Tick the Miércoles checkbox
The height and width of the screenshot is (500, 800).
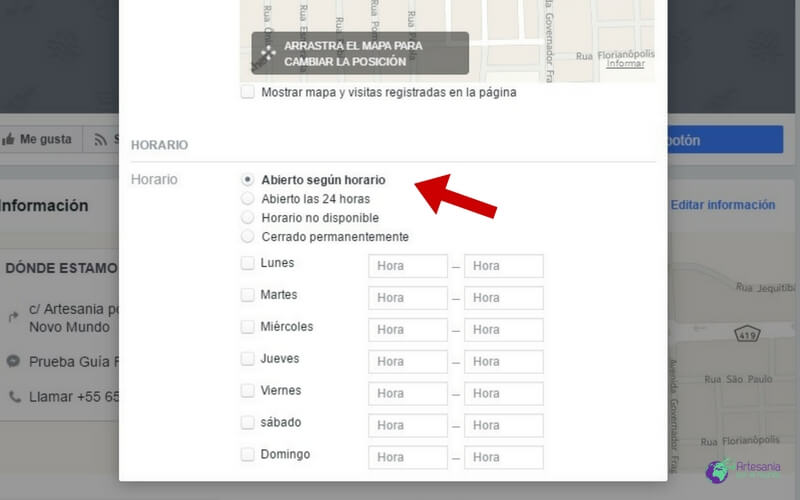[x=247, y=328]
